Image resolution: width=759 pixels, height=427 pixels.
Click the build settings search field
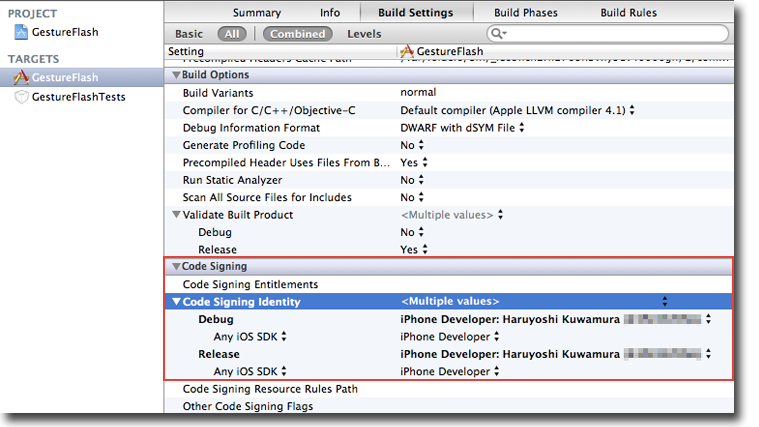coord(610,34)
